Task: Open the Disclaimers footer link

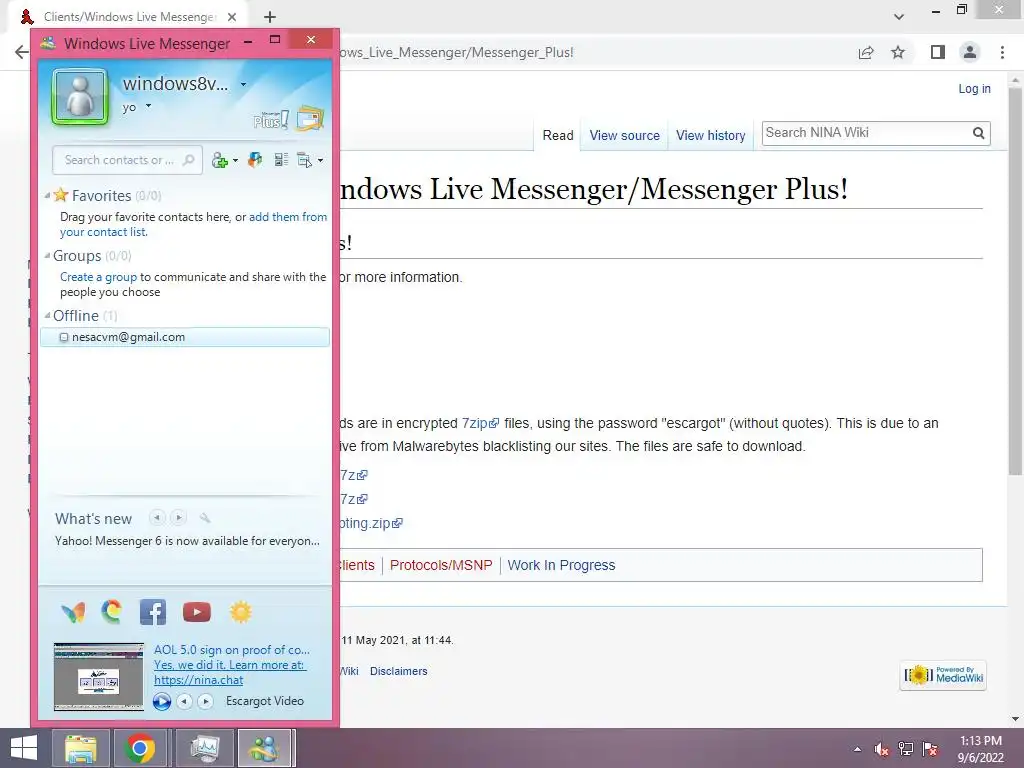Action: click(398, 671)
